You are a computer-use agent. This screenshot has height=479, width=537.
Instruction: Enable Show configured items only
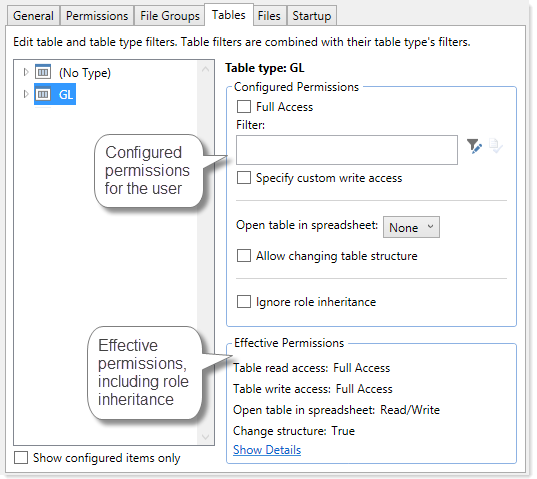21,457
